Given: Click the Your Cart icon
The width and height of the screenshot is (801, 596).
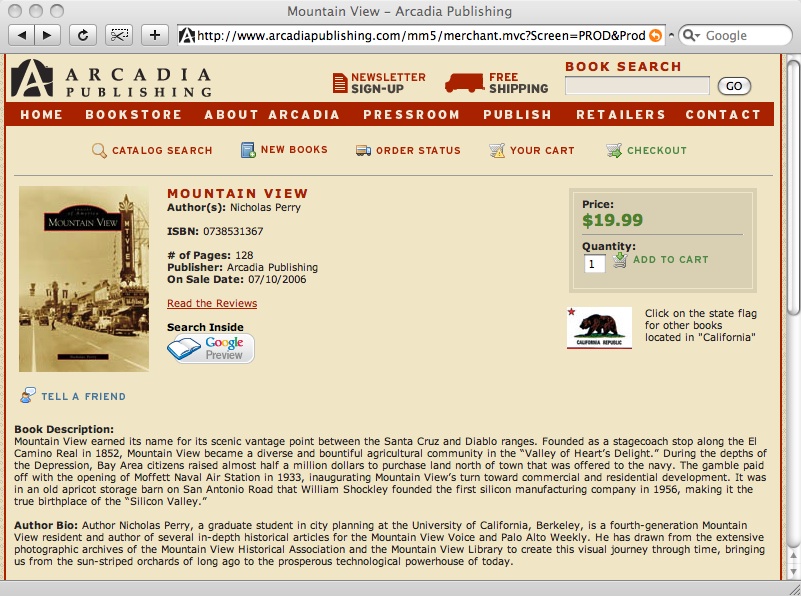Looking at the screenshot, I should pos(497,151).
